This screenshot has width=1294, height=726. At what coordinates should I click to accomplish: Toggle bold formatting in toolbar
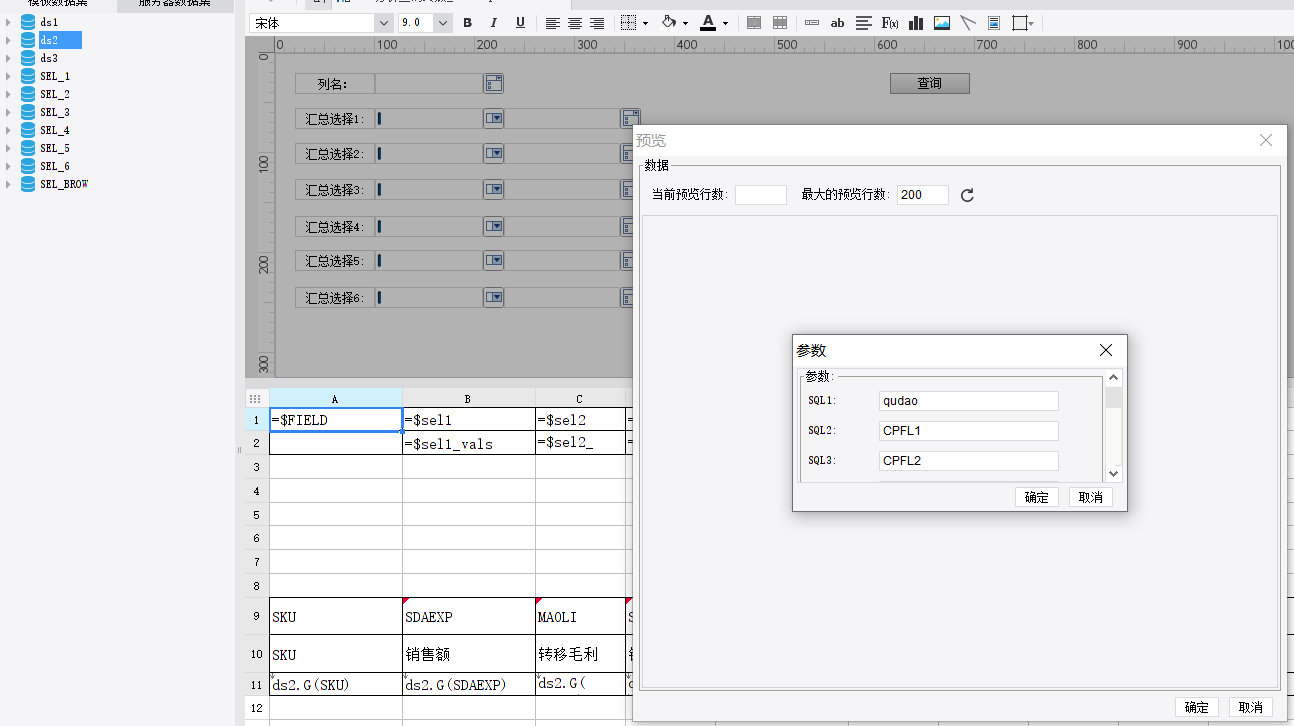467,23
